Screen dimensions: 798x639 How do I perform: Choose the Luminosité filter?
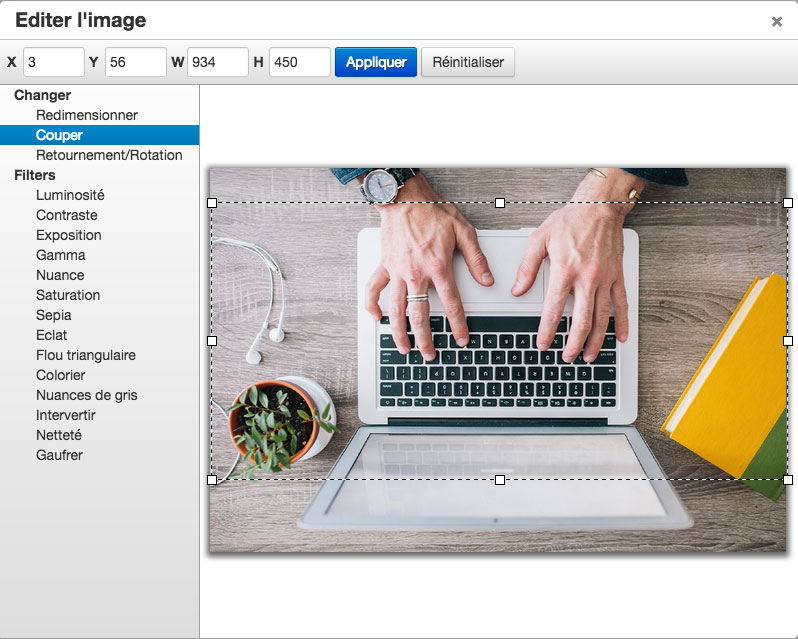[x=70, y=195]
